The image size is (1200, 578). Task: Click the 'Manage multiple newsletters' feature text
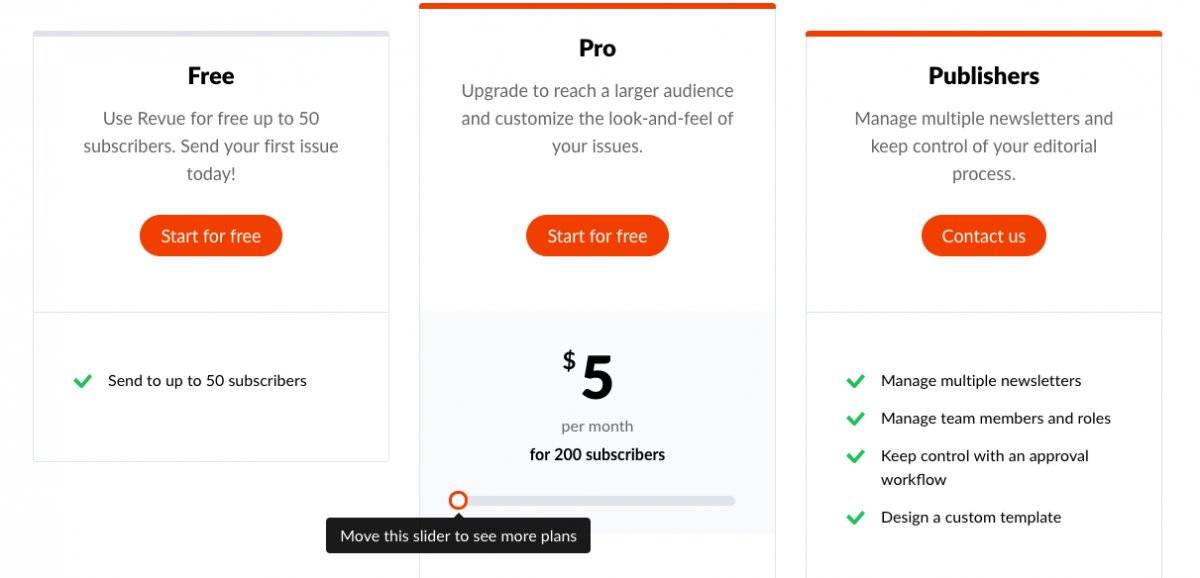coord(980,381)
